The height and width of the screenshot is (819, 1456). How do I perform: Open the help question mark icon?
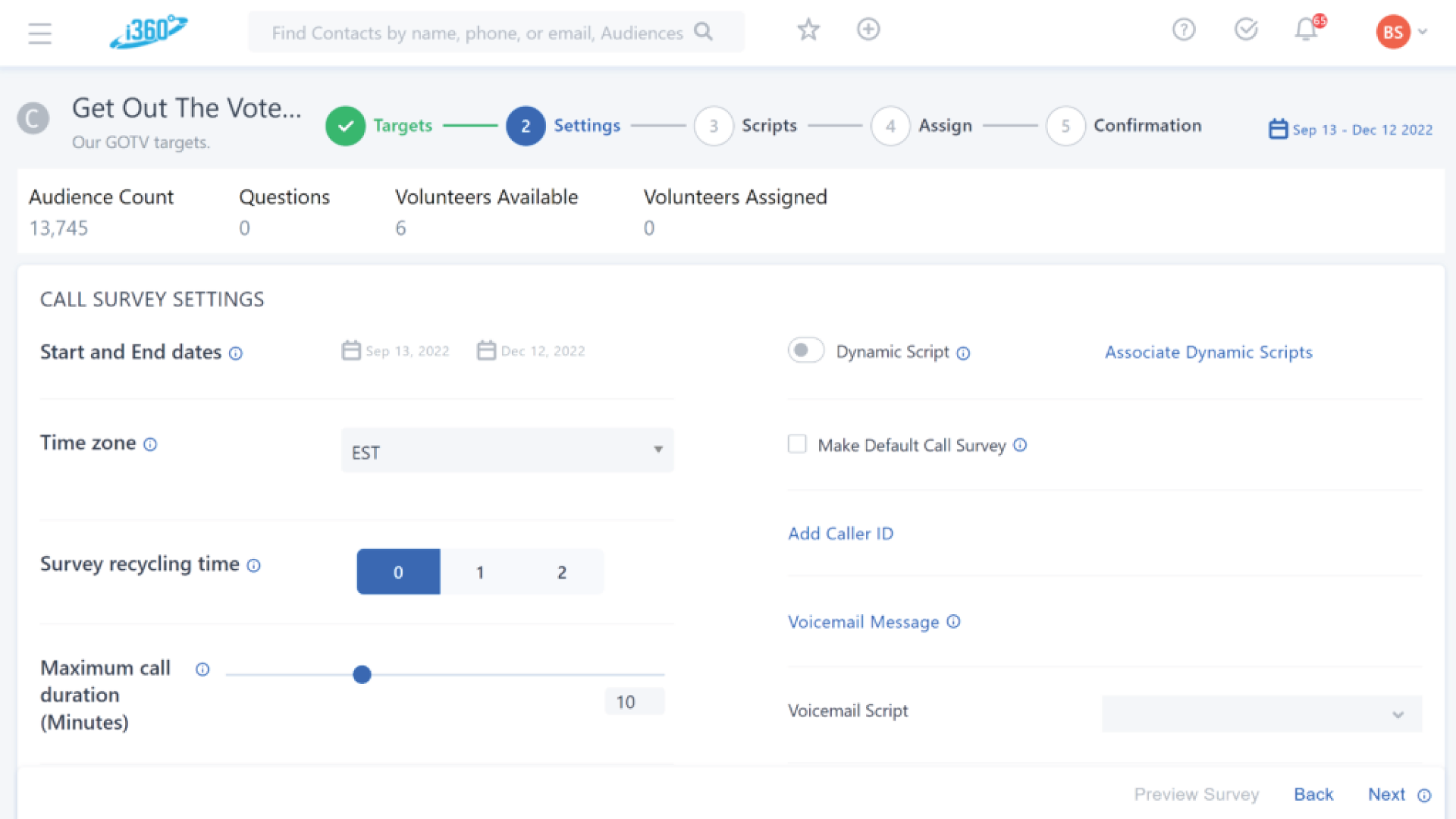coord(1184,30)
